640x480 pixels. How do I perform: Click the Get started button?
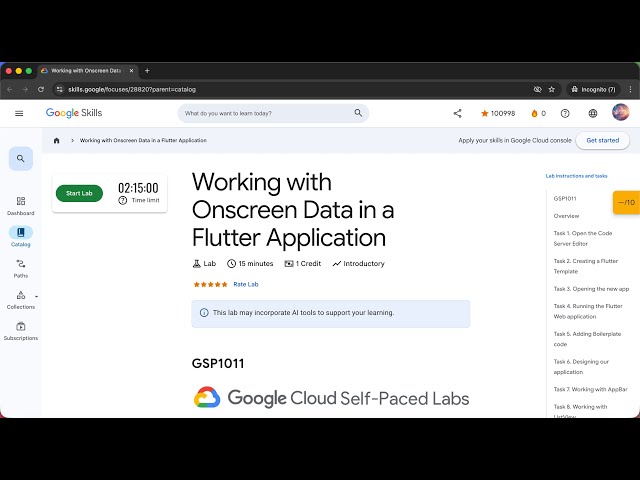coord(602,140)
